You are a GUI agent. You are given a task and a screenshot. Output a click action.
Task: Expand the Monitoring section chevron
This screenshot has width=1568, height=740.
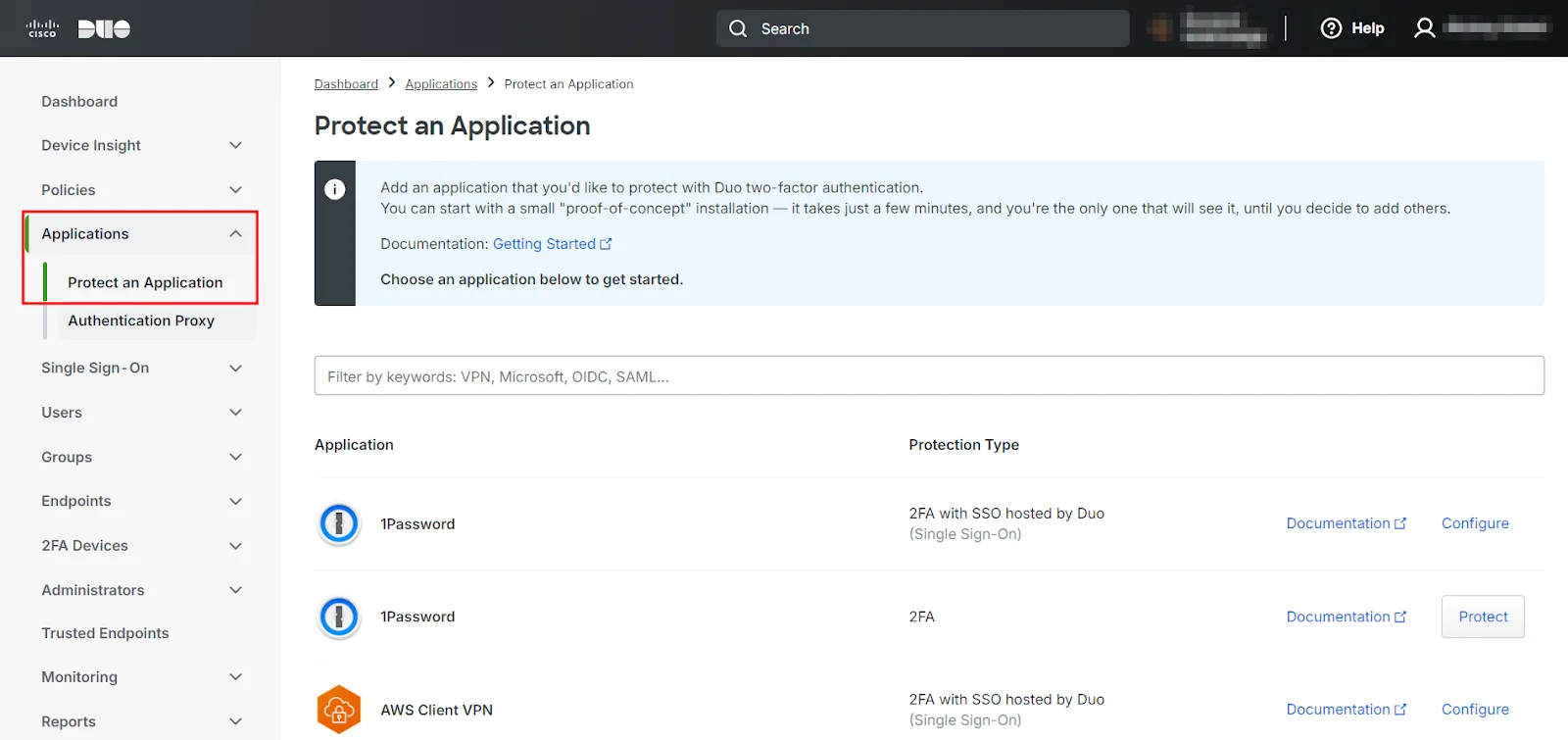[235, 677]
